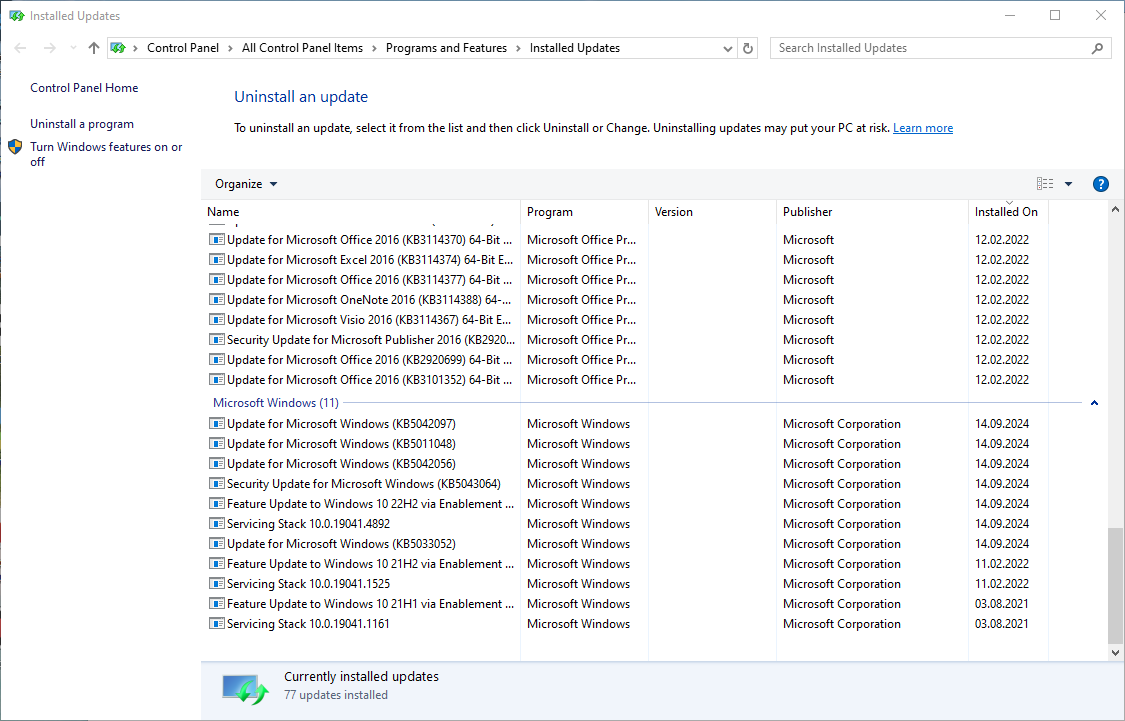Screen dimensions: 1125x721
Task: Select icon of Office update KB2920699
Action: (217, 360)
